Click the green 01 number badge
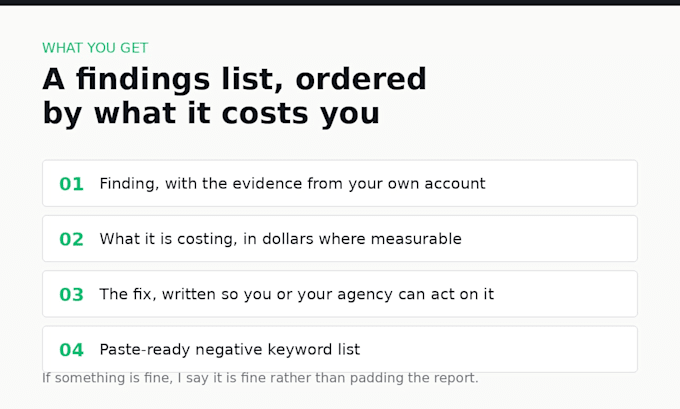Image resolution: width=680 pixels, height=409 pixels. (x=71, y=184)
